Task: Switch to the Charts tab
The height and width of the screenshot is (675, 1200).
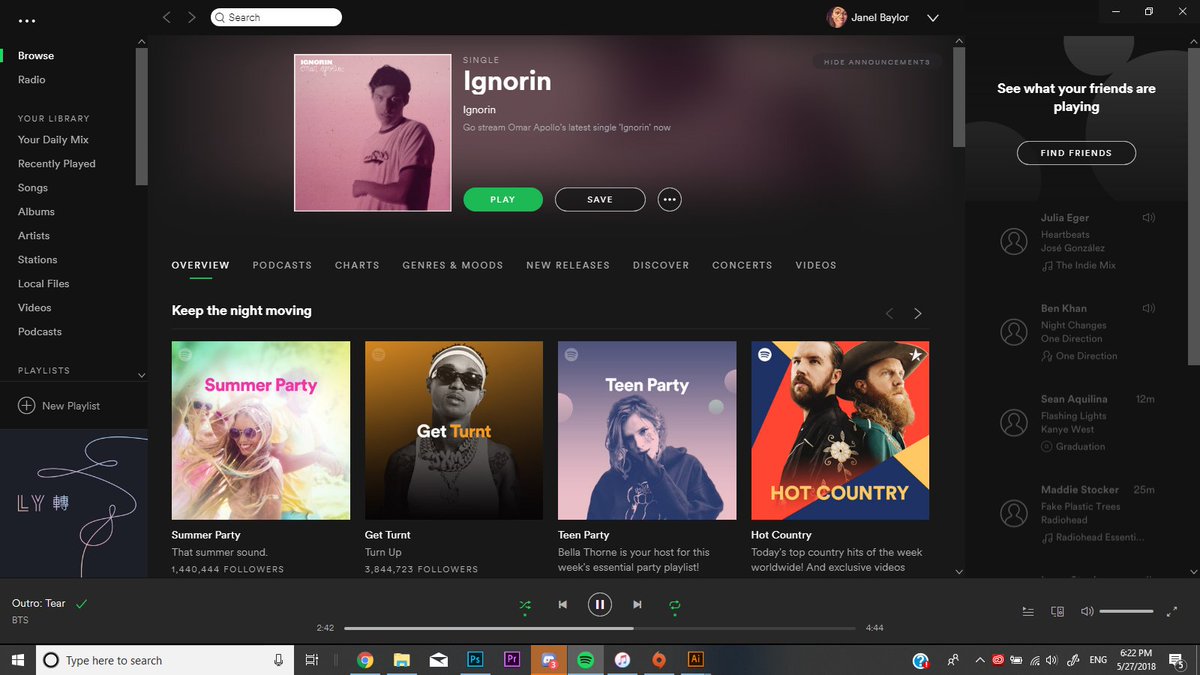Action: coord(357,265)
